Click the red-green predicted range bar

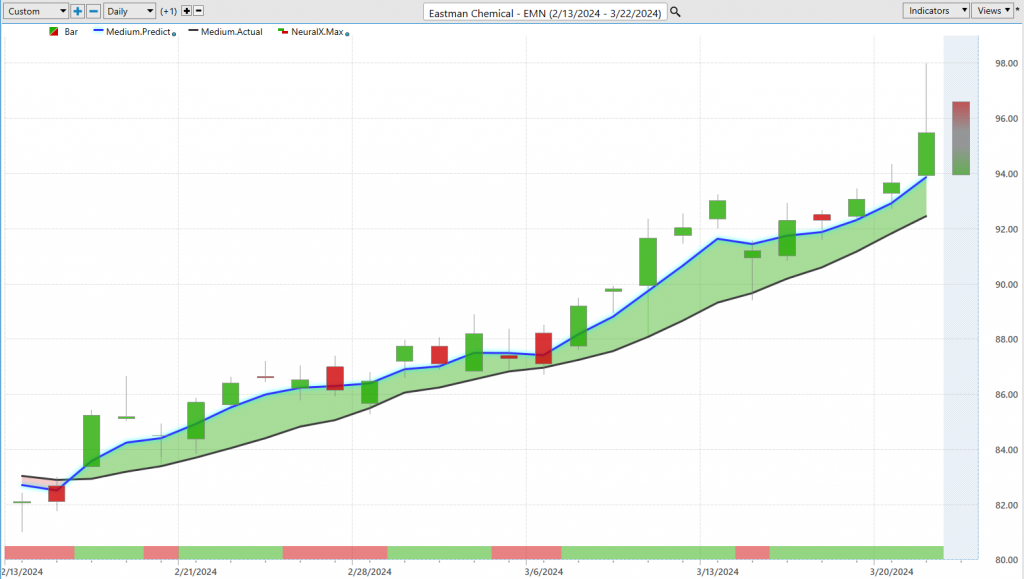(x=961, y=138)
